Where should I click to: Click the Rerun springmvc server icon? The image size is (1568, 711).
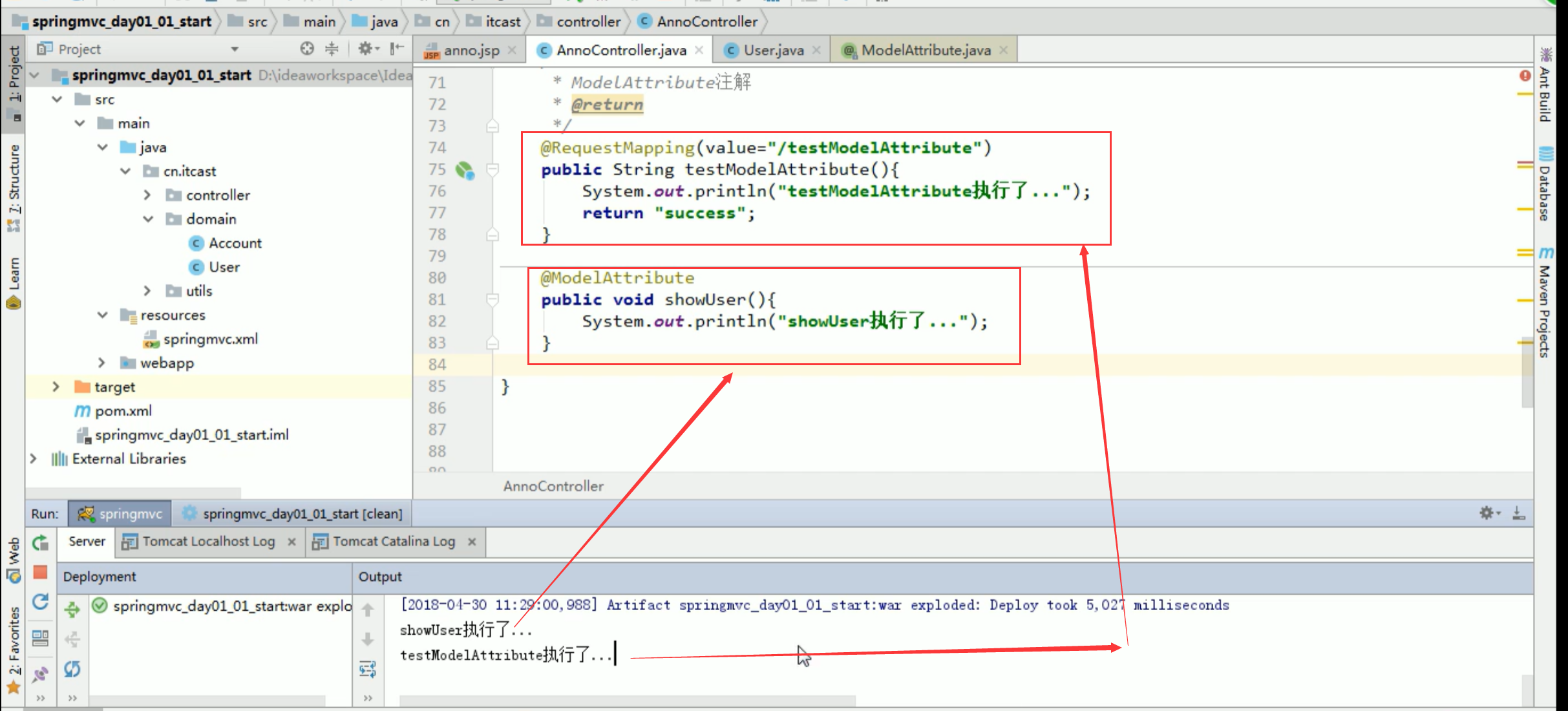(40, 543)
